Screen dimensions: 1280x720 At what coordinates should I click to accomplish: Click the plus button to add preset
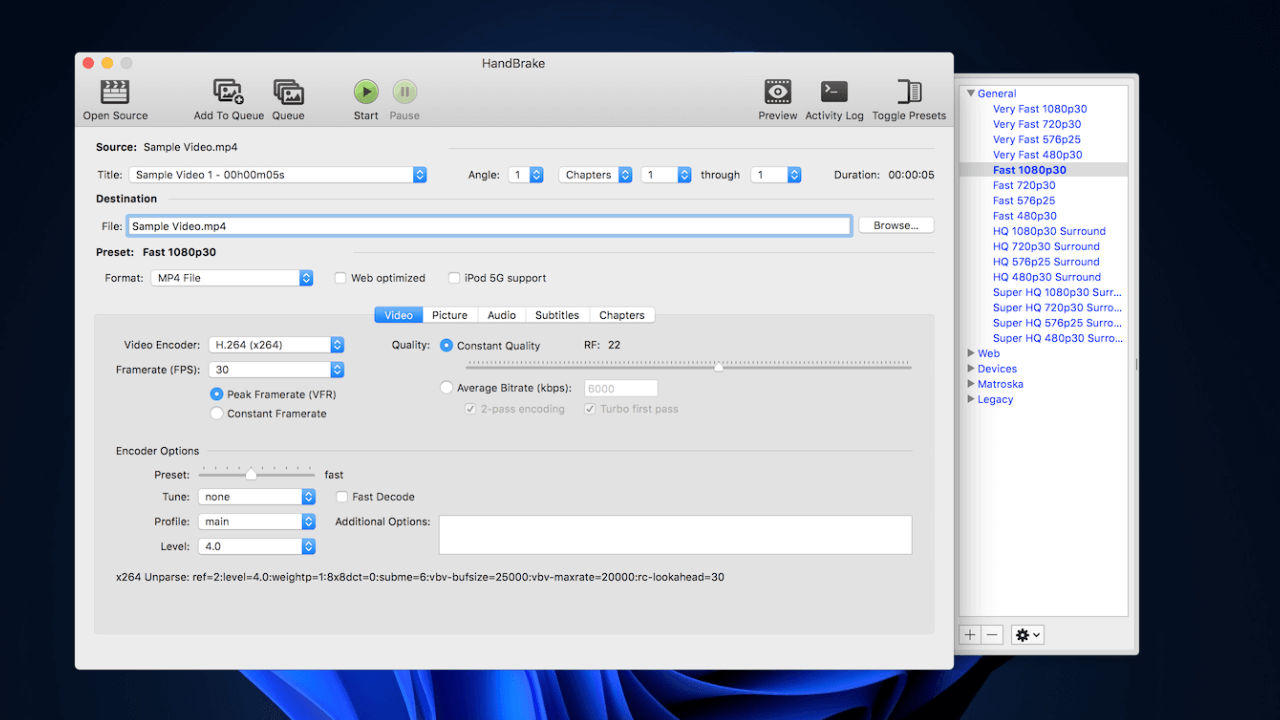[970, 635]
